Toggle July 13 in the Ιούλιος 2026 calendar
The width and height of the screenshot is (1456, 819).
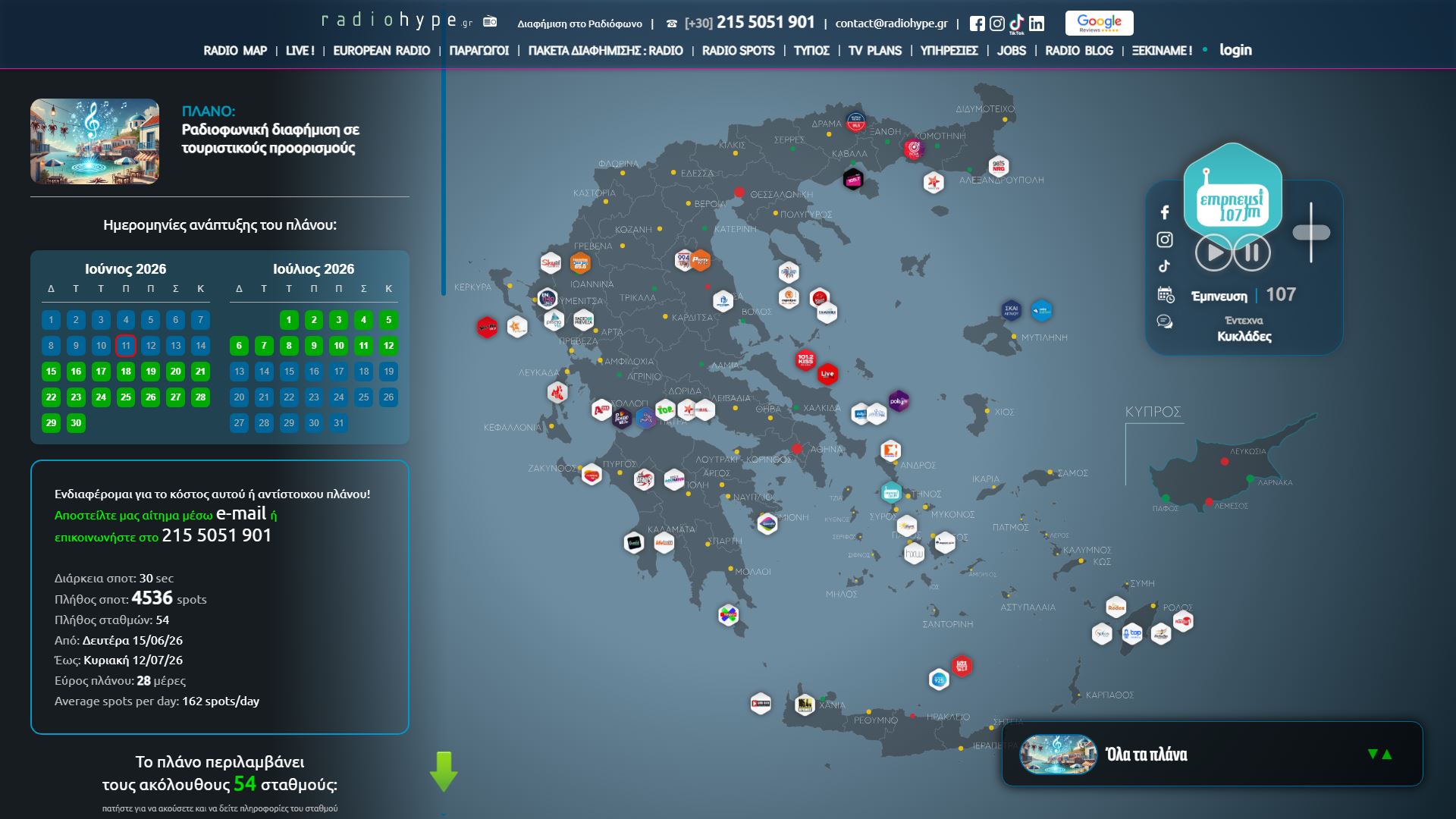pyautogui.click(x=239, y=372)
